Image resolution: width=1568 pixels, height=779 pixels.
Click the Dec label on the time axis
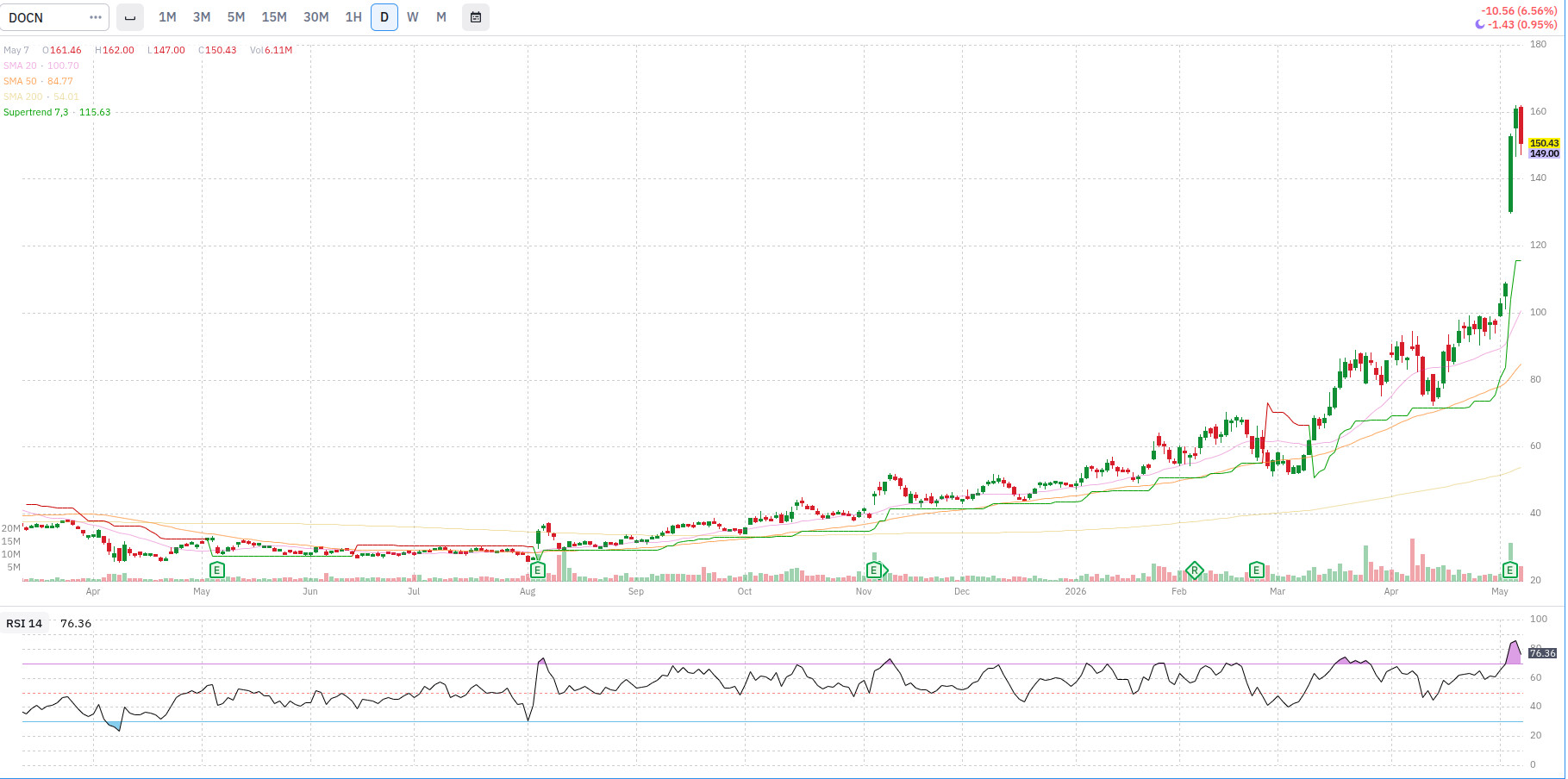[x=962, y=591]
